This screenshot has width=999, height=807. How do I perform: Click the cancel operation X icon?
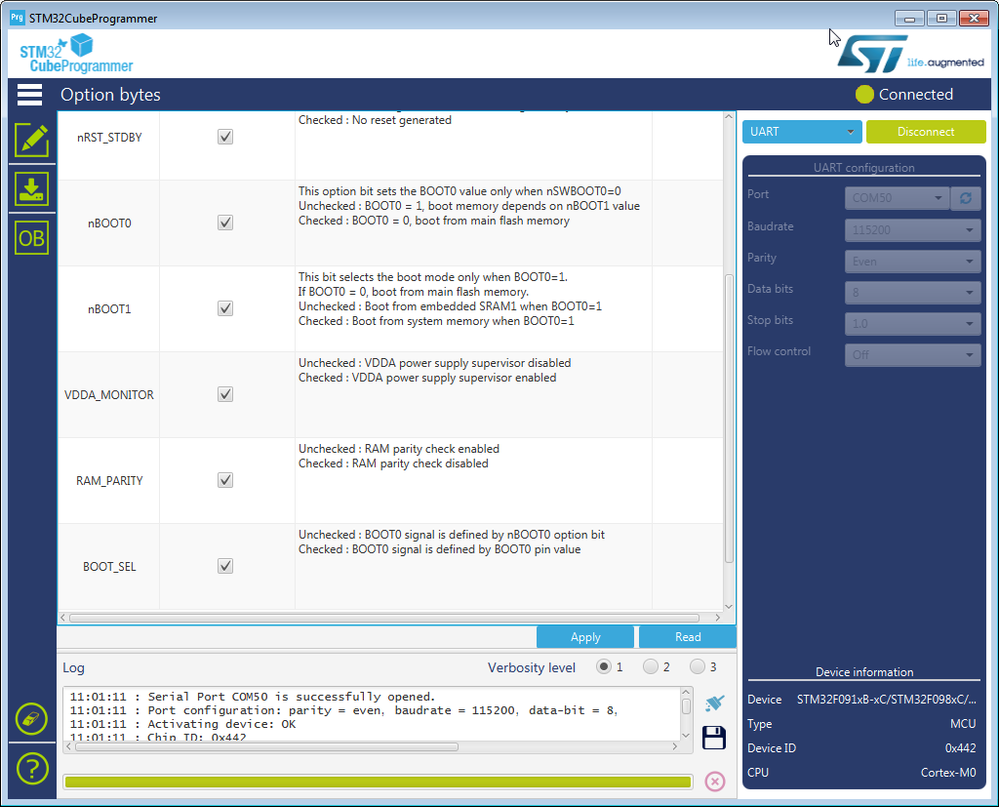tap(715, 782)
